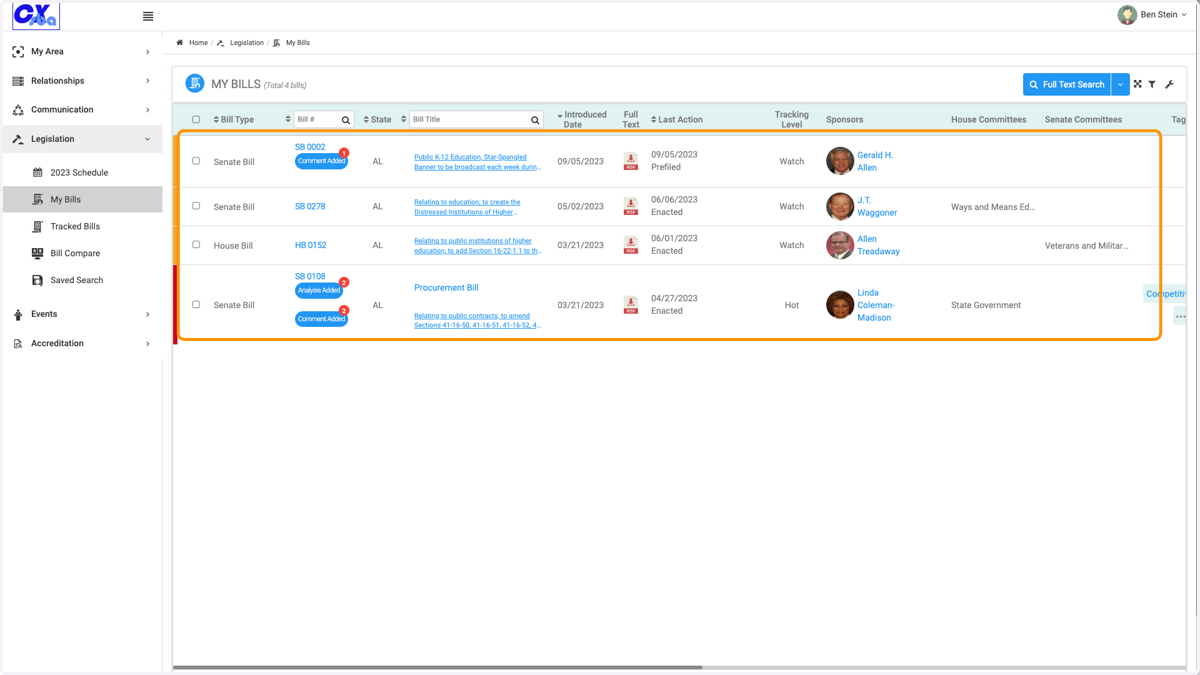
Task: Open 2023 Schedule in sidebar
Action: point(79,173)
